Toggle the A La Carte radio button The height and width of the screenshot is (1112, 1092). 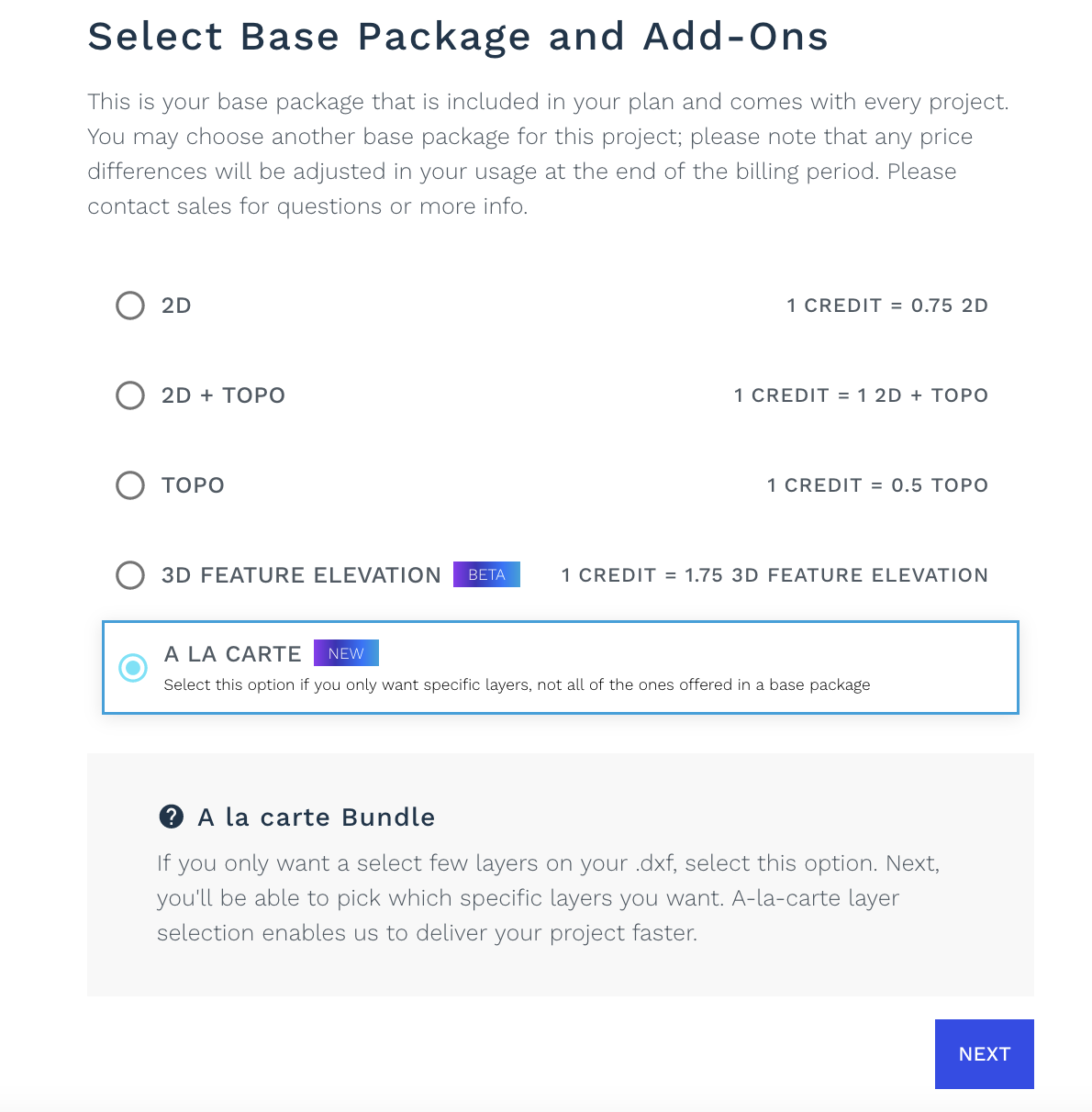tap(133, 667)
